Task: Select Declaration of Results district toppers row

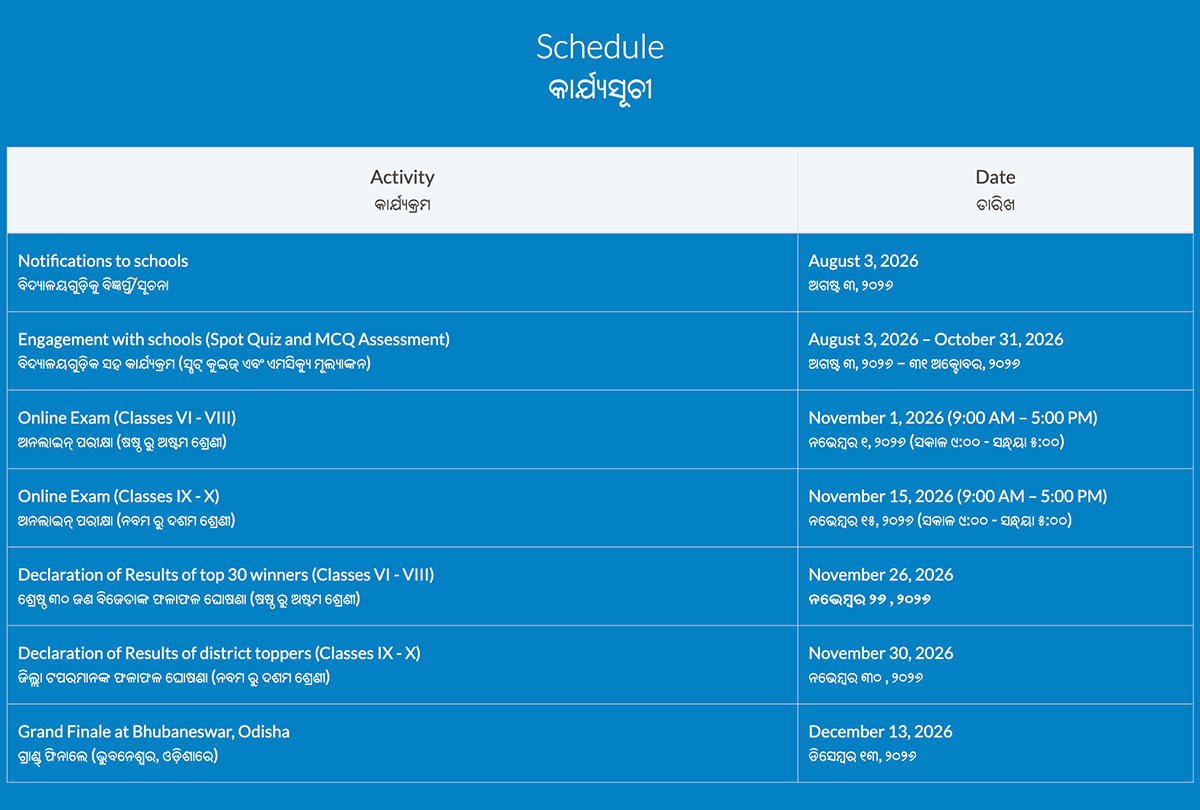Action: click(402, 664)
